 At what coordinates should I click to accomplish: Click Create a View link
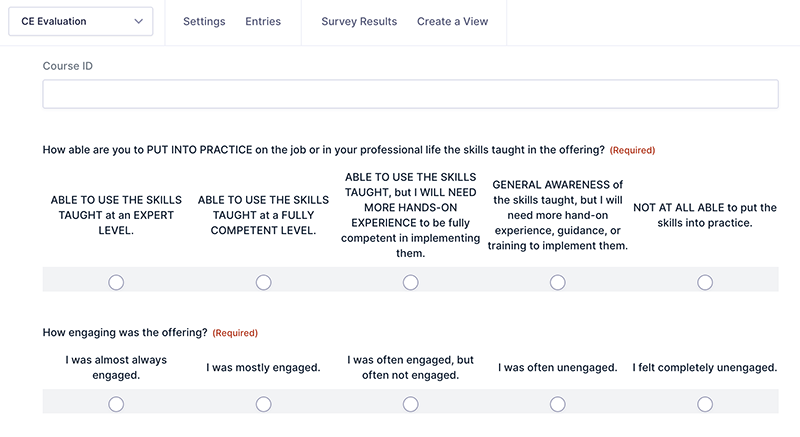(452, 22)
